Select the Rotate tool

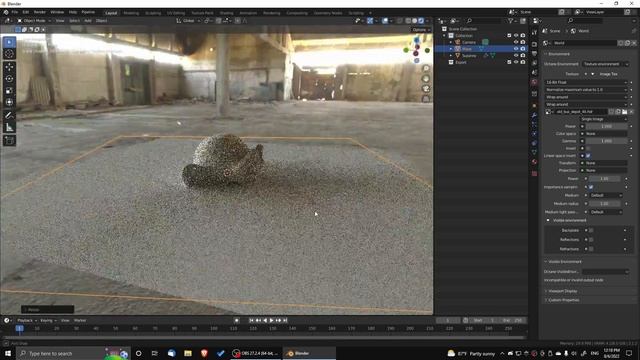pyautogui.click(x=9, y=79)
